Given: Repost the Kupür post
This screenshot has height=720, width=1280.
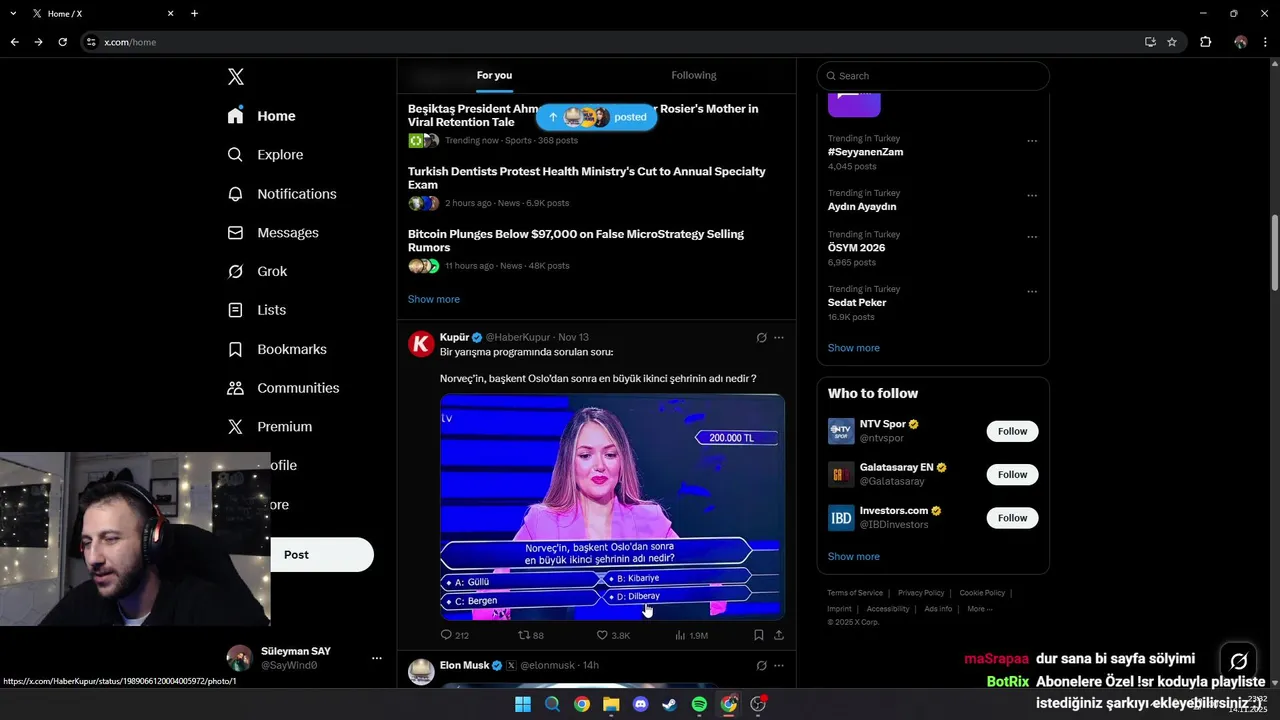Looking at the screenshot, I should tap(531, 635).
